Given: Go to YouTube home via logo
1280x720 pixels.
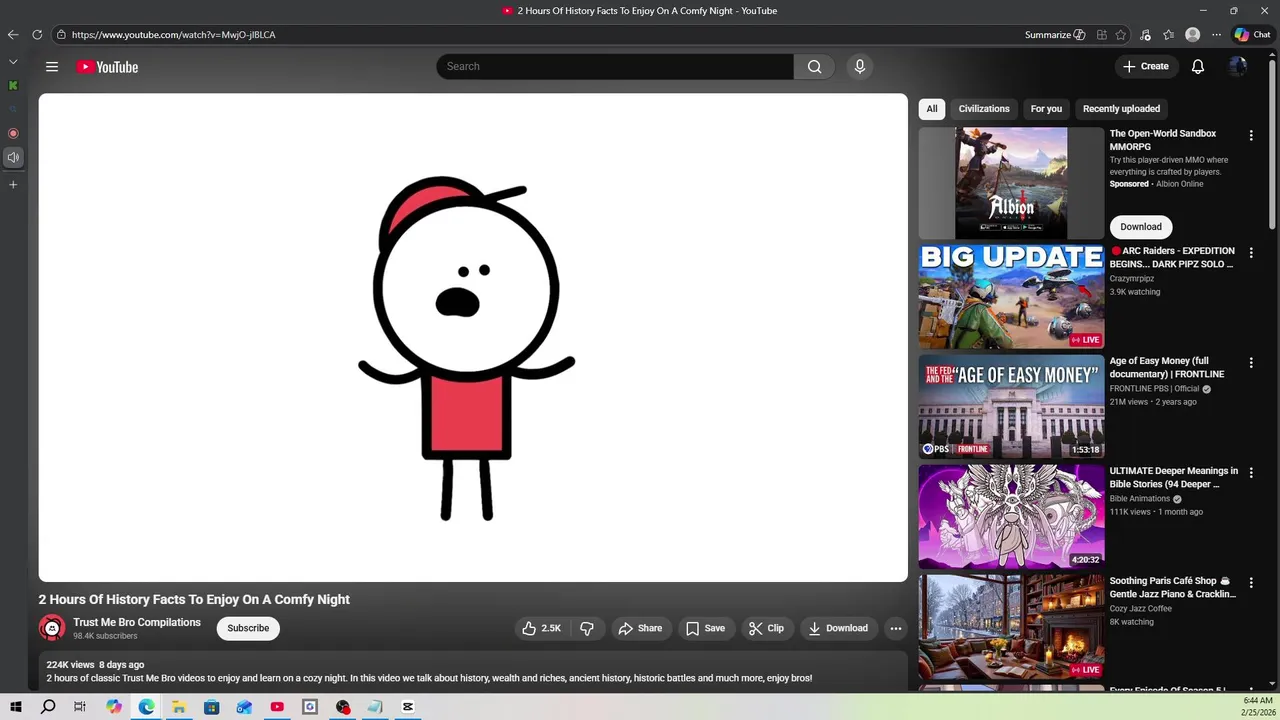Looking at the screenshot, I should click(107, 67).
